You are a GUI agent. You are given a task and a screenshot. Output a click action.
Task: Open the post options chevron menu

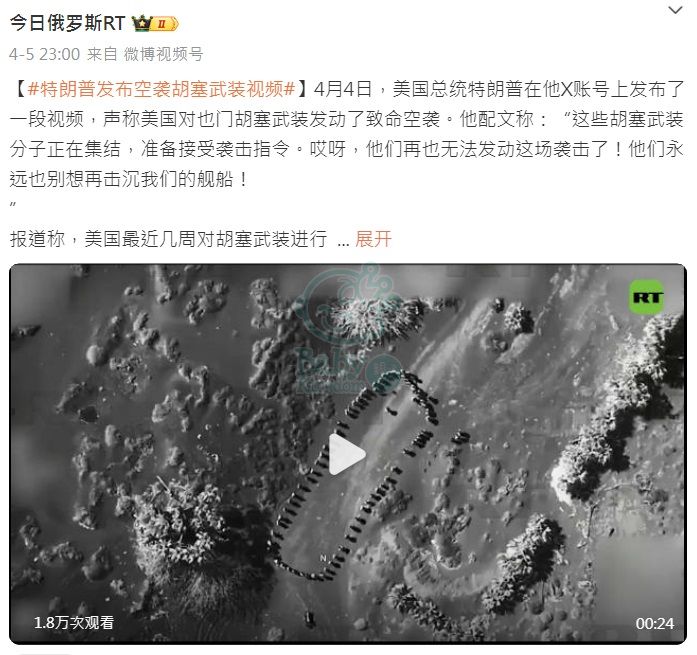pos(675,10)
